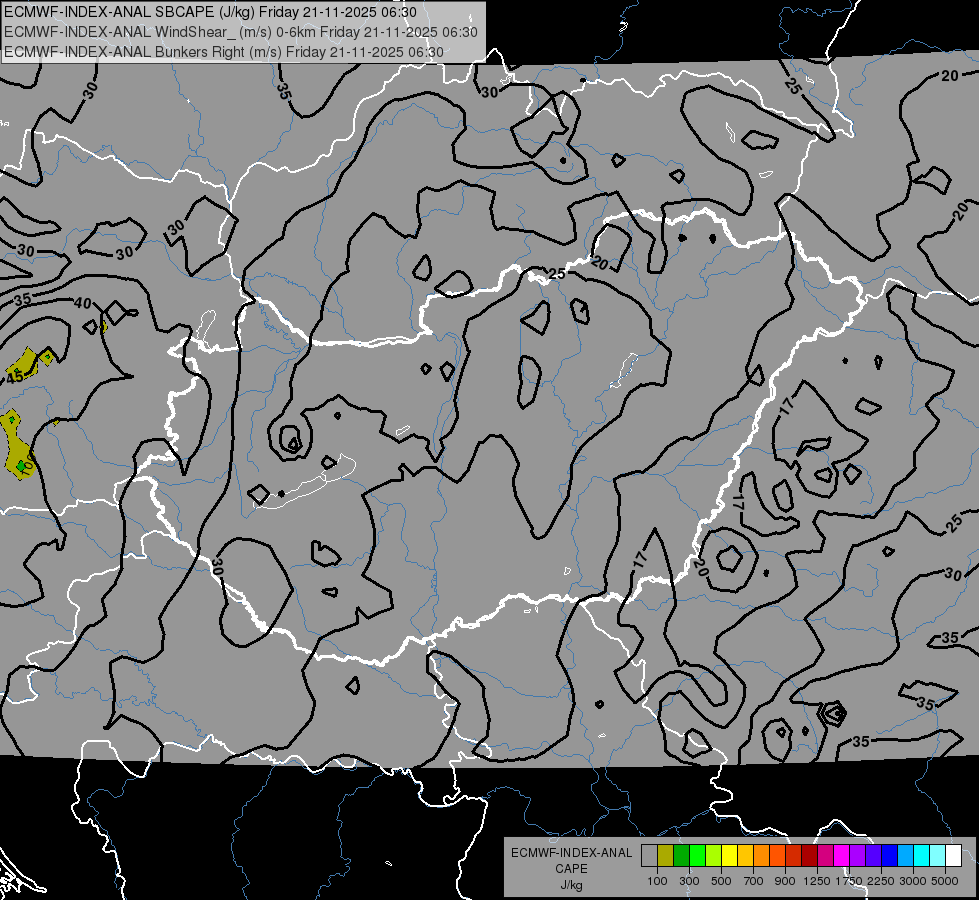Click the legend value 3000

click(x=913, y=881)
